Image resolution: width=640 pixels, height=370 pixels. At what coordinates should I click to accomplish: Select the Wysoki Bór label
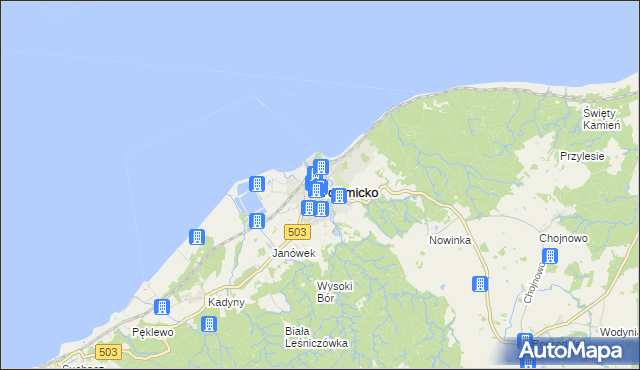[334, 292]
